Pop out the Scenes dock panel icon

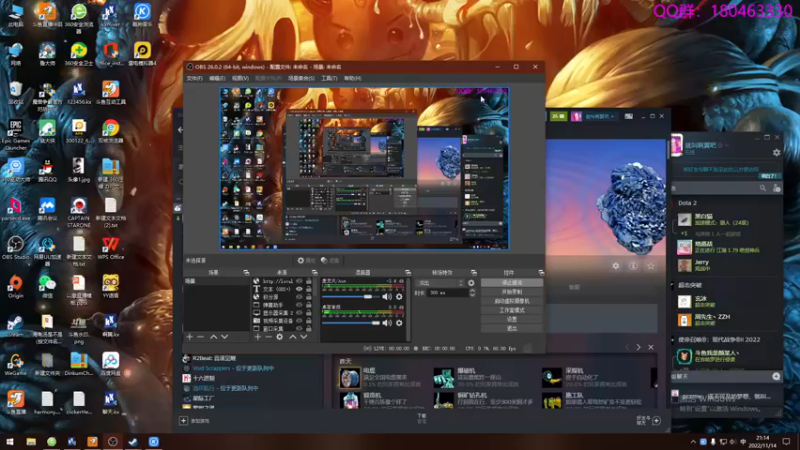click(x=246, y=272)
